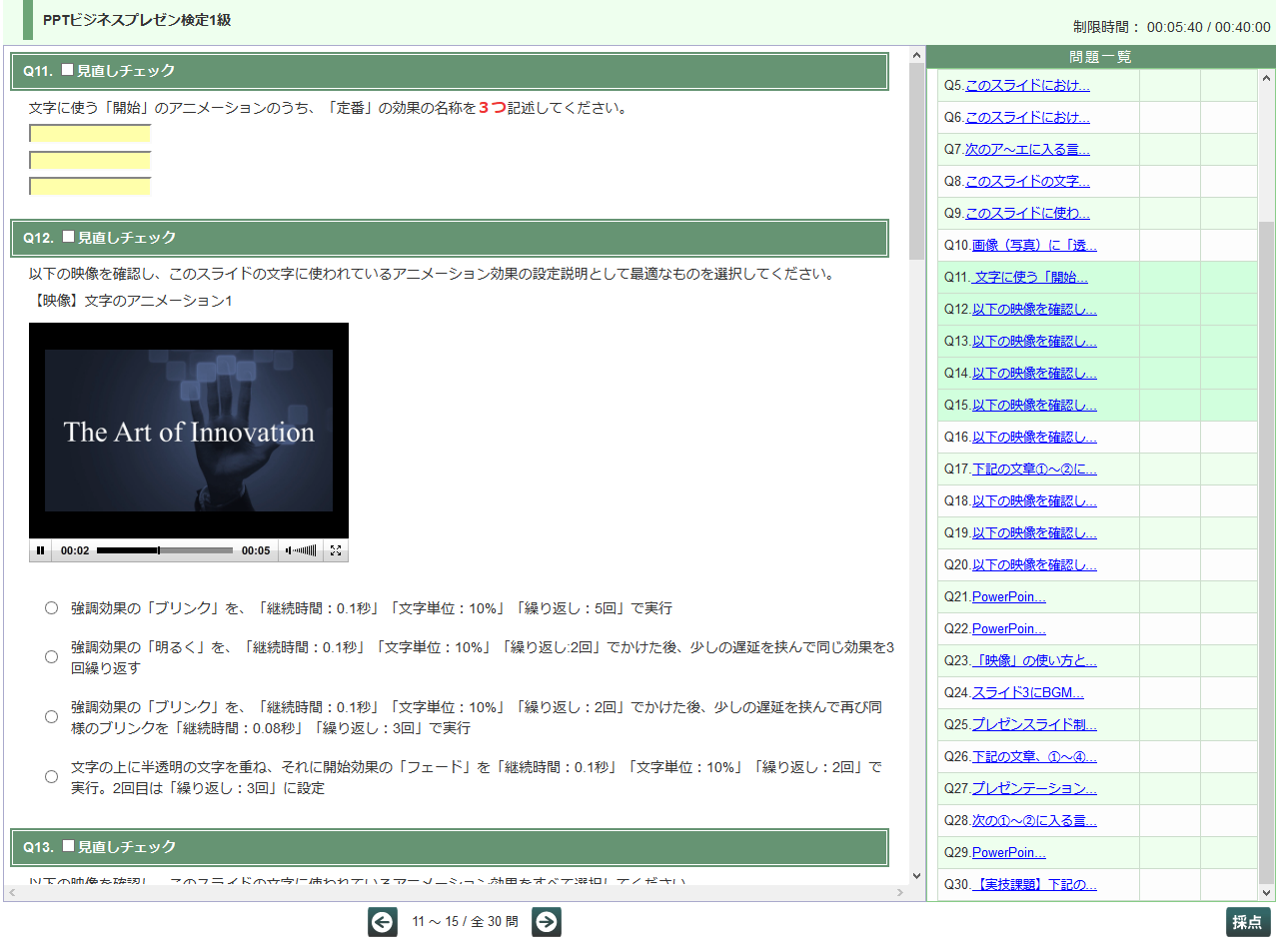
Task: Open video fullscreen with expand icon
Action: pyautogui.click(x=336, y=550)
